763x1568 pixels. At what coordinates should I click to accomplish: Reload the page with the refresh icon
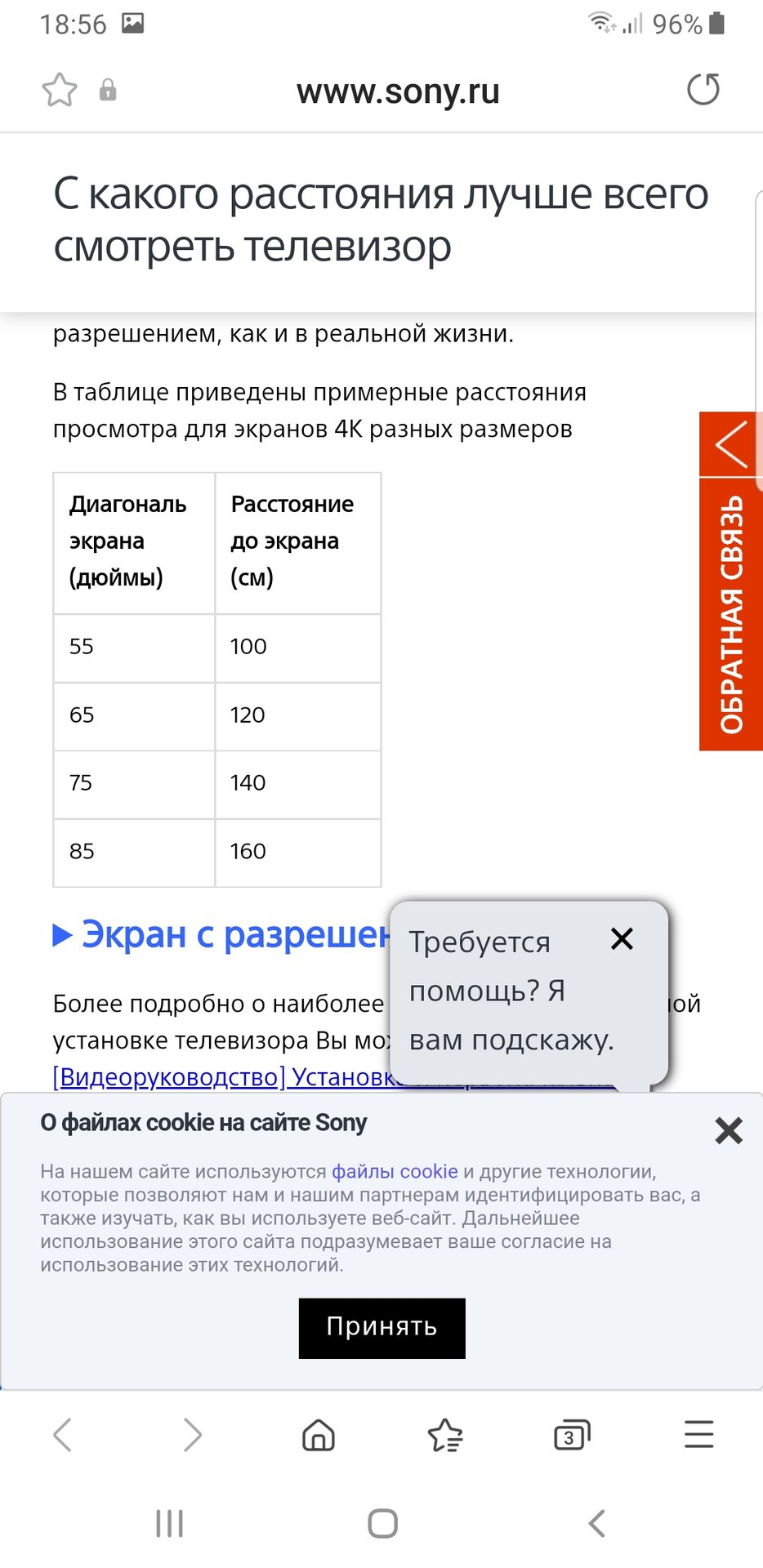(x=703, y=90)
